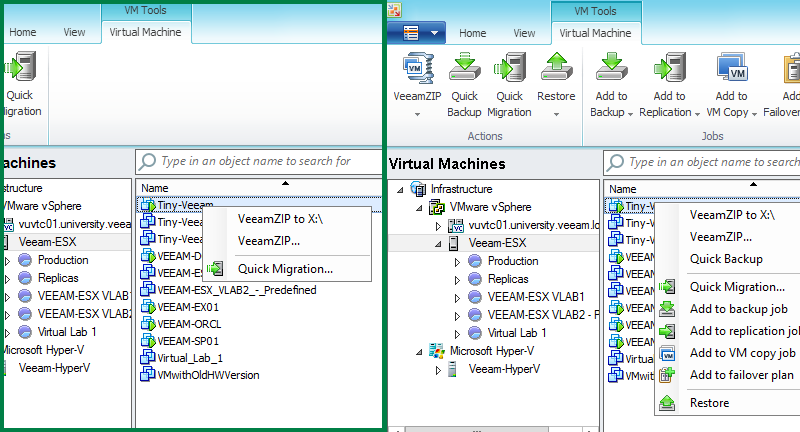Click Veeam-ESX host icon in right tree

point(453,243)
